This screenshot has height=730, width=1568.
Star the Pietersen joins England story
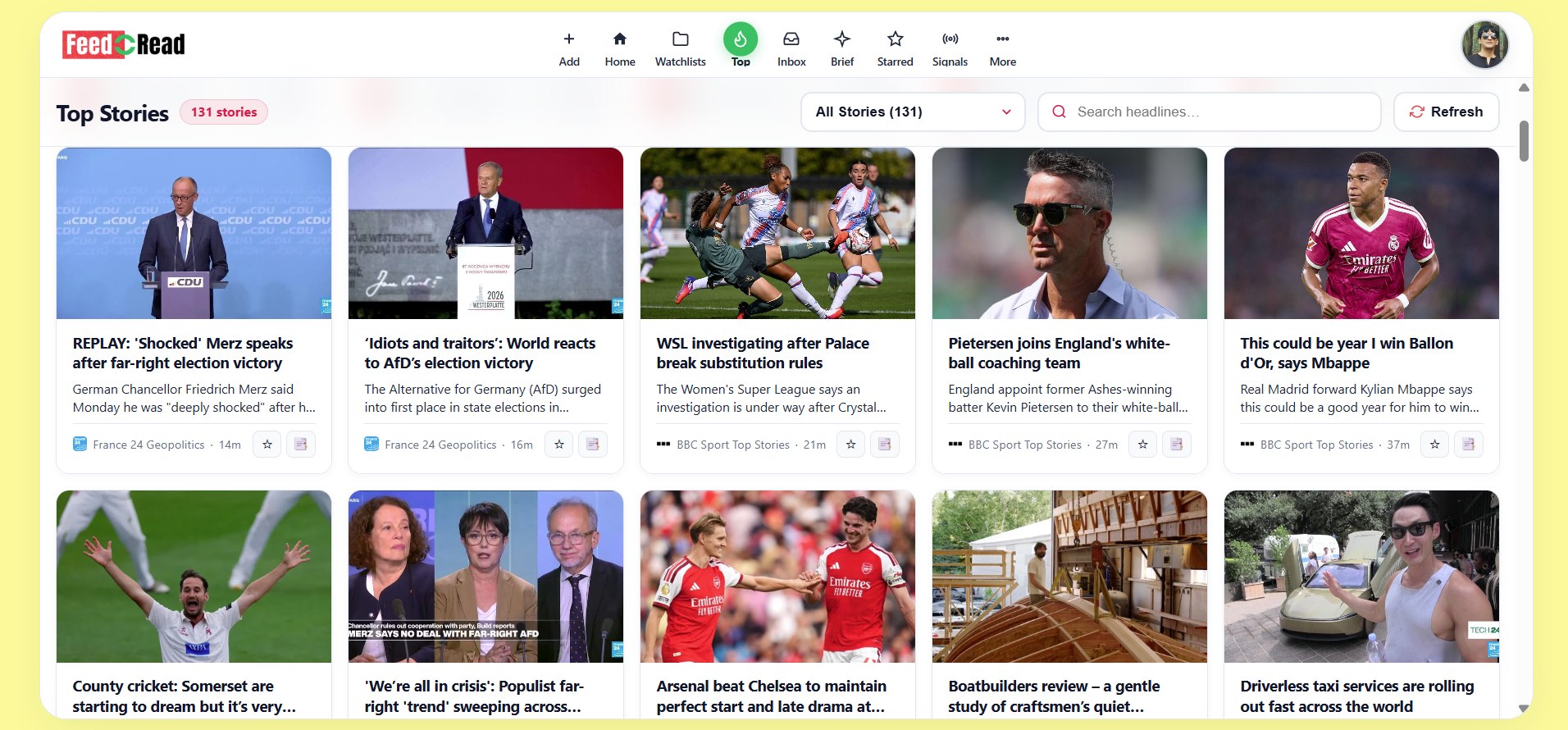1143,445
